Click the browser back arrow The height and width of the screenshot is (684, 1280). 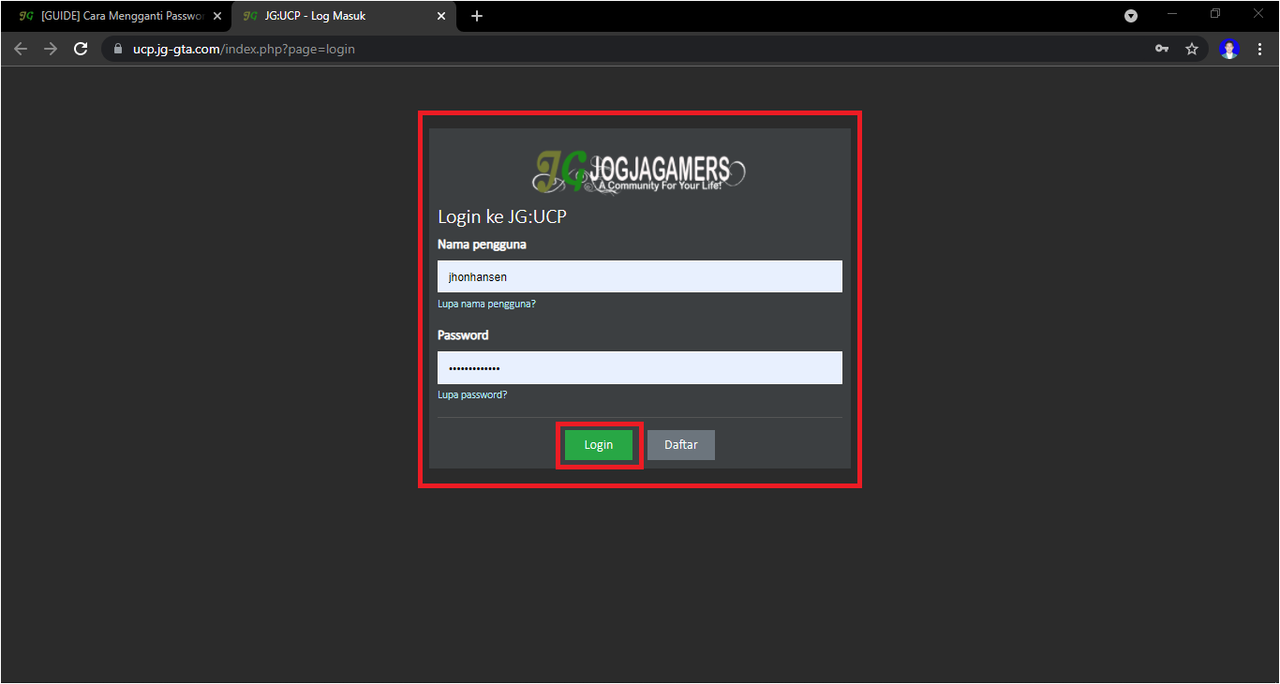(20, 48)
